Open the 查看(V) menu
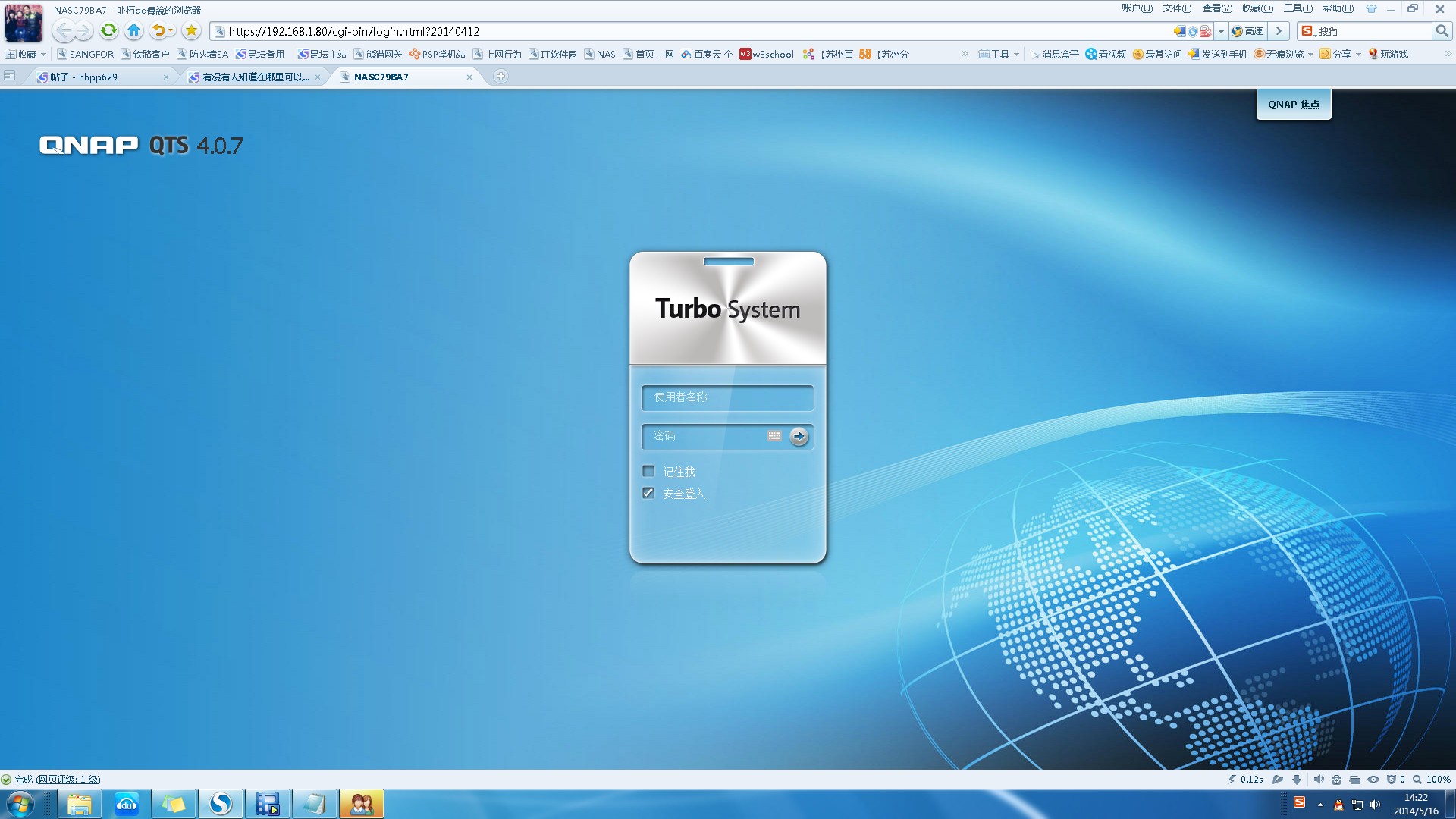This screenshot has height=819, width=1456. click(x=1217, y=8)
